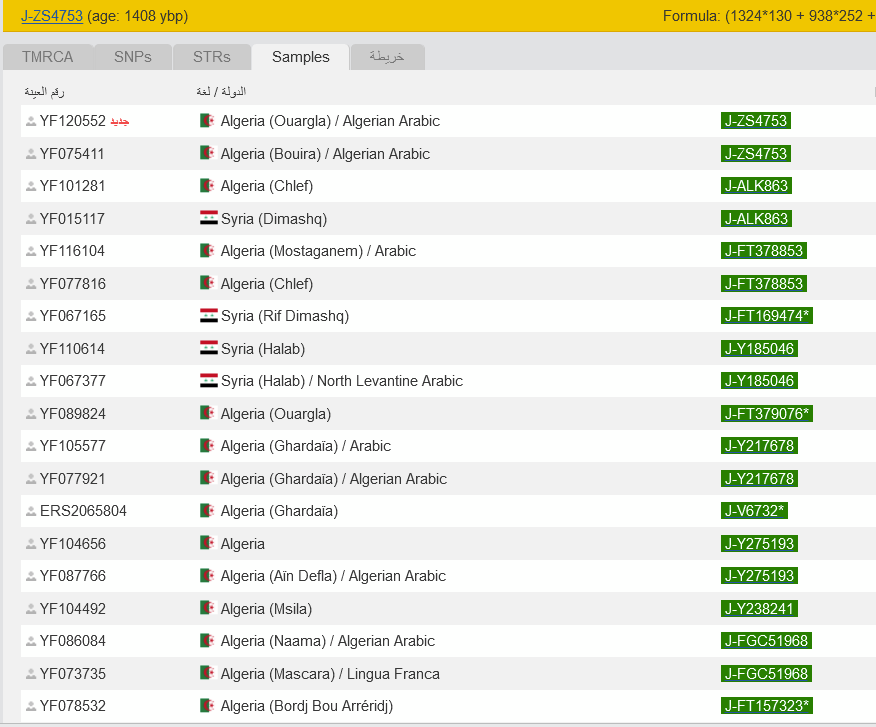
Task: Open the J-FT157323* subclade badge
Action: click(x=766, y=706)
